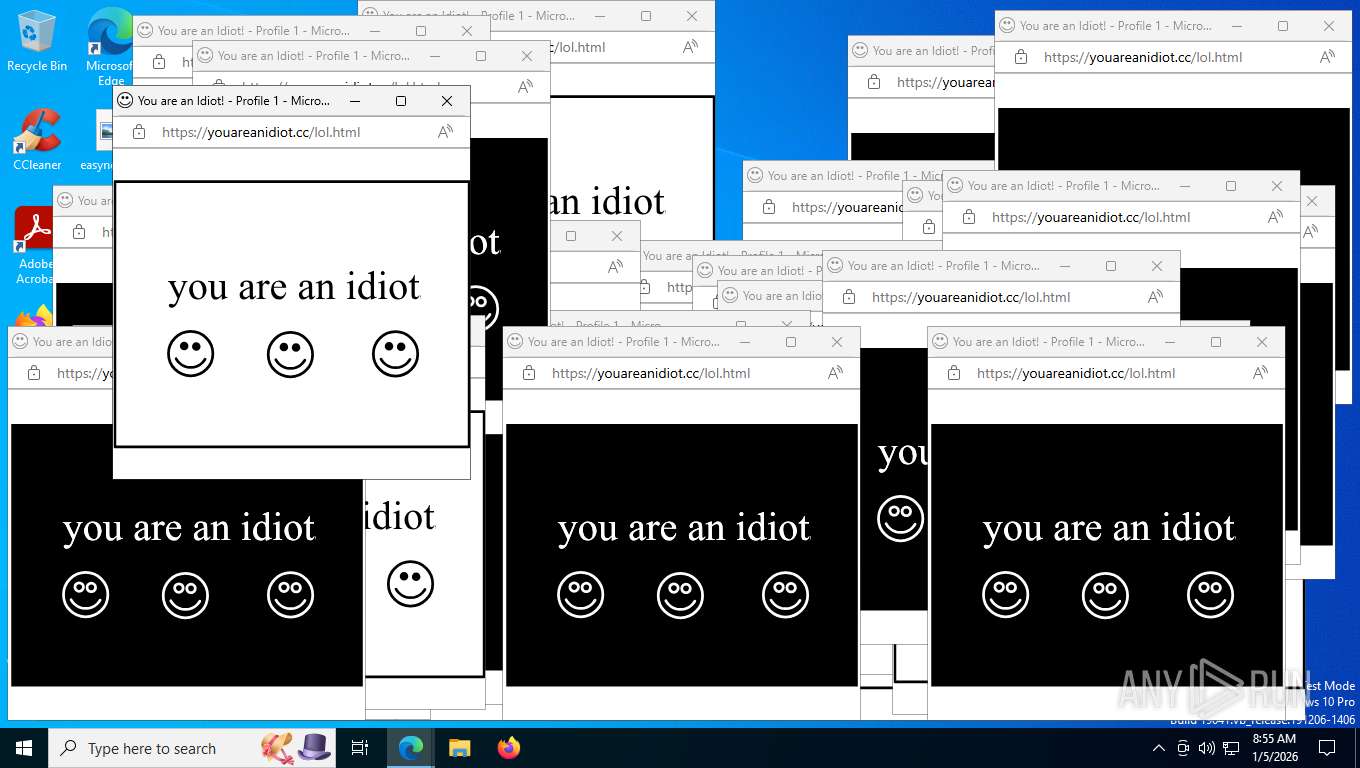1360x768 pixels.
Task: Click 'you are an idiot' text on the white page
Action: [294, 287]
